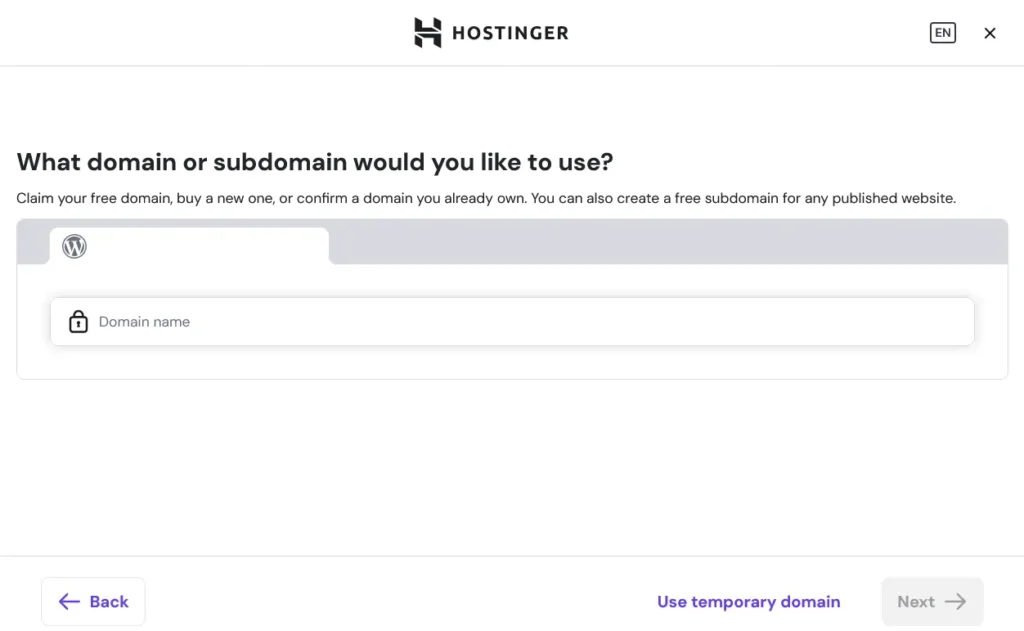Click the subdomain explanation text line
Screen dimensions: 1024x631
pyautogui.click(x=485, y=198)
